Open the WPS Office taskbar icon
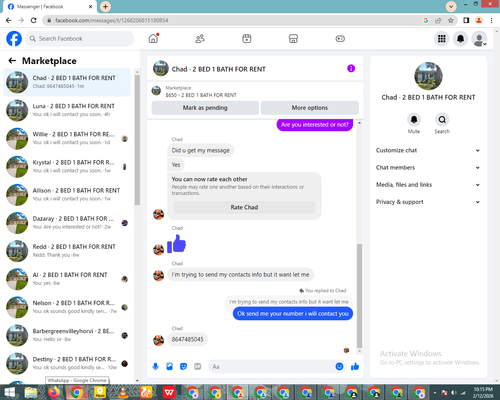 [x=169, y=392]
